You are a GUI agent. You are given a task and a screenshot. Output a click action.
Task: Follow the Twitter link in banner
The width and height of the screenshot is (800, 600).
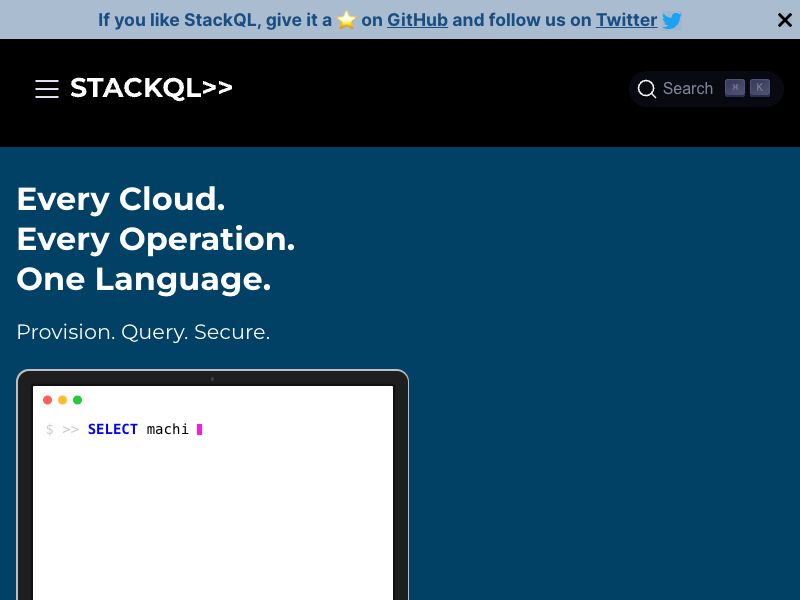pos(627,20)
